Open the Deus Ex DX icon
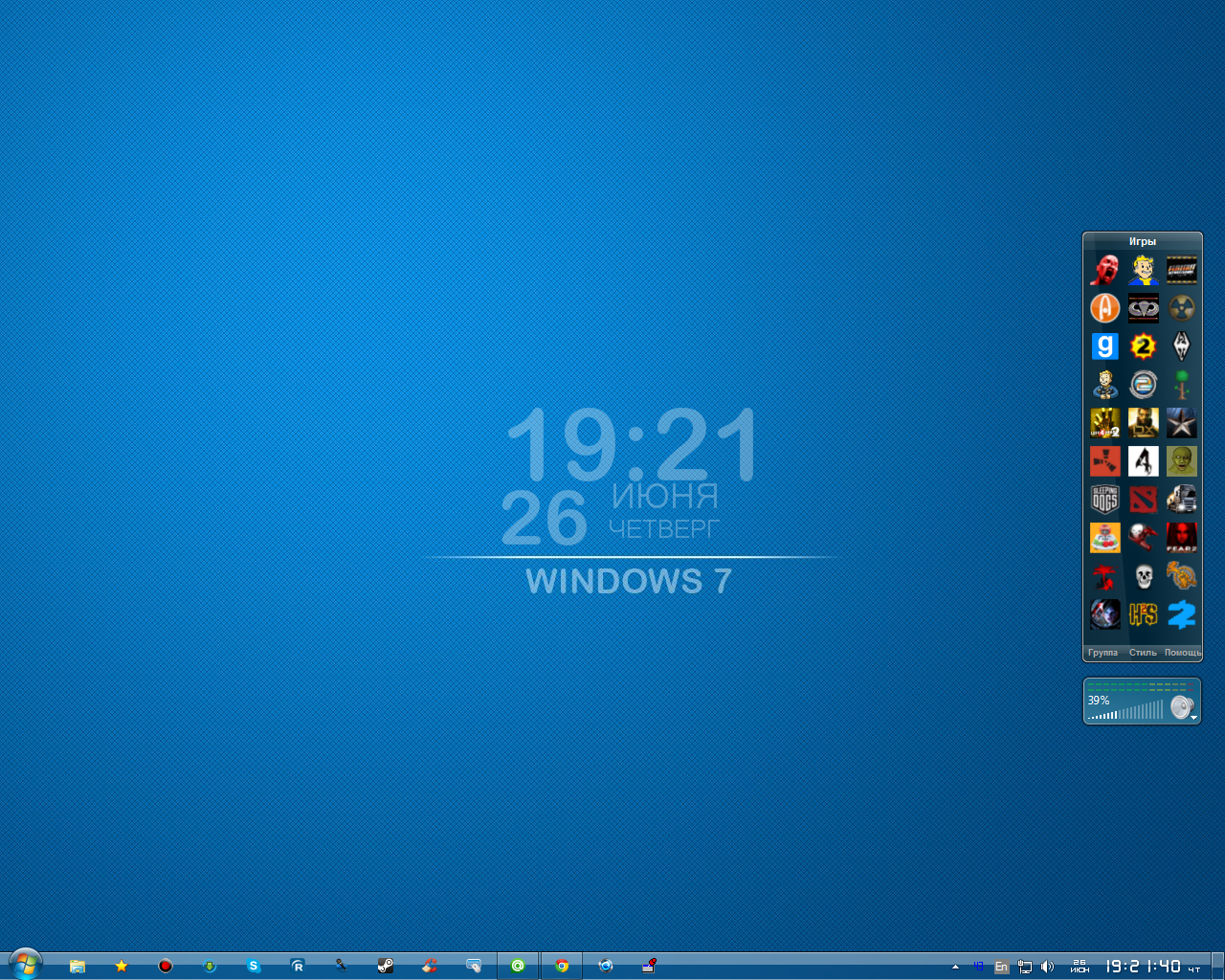1225x980 pixels. [1144, 423]
